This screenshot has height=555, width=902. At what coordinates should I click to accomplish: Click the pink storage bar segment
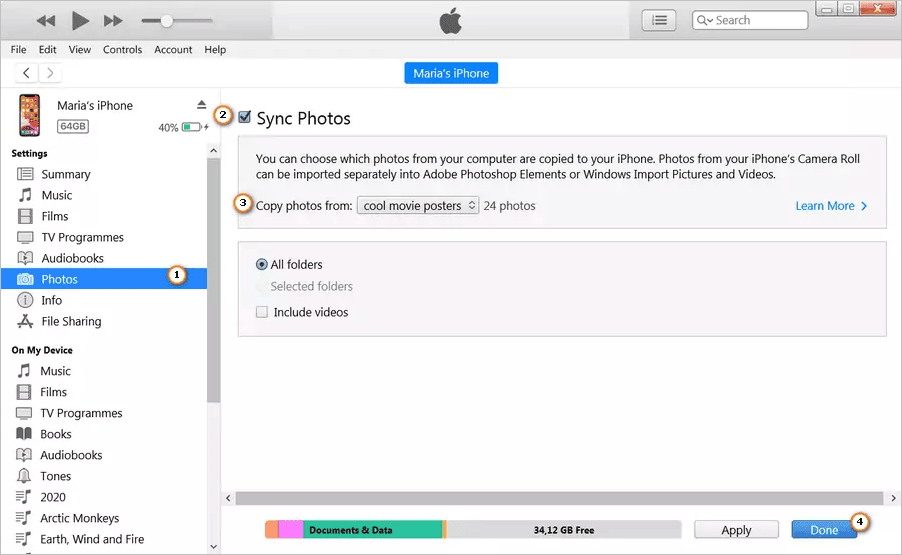pos(291,530)
